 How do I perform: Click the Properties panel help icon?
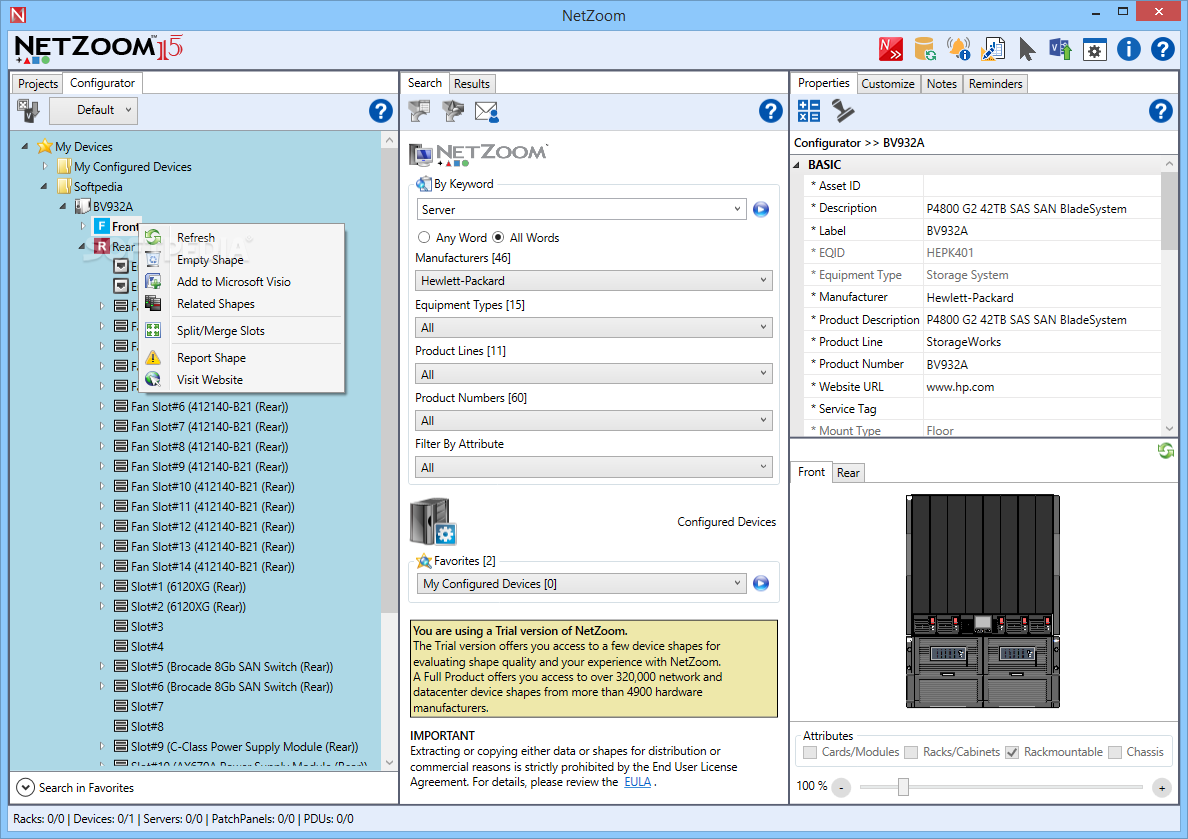pos(1160,111)
